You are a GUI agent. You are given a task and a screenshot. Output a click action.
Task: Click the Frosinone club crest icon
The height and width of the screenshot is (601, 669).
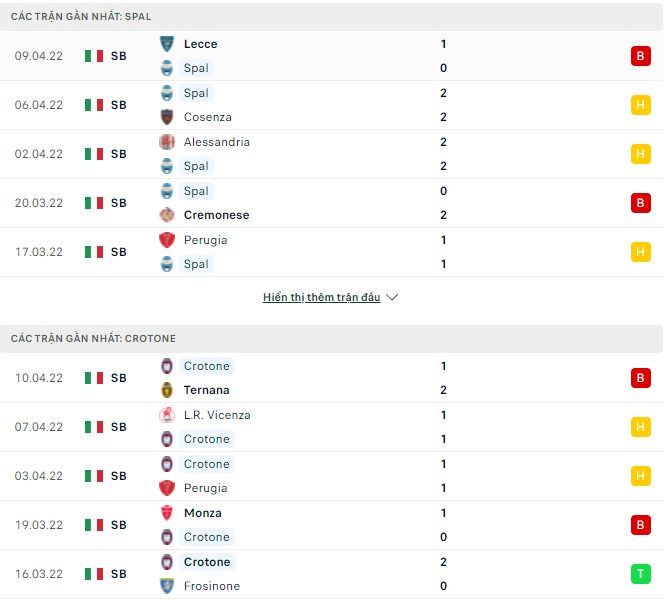tap(167, 586)
